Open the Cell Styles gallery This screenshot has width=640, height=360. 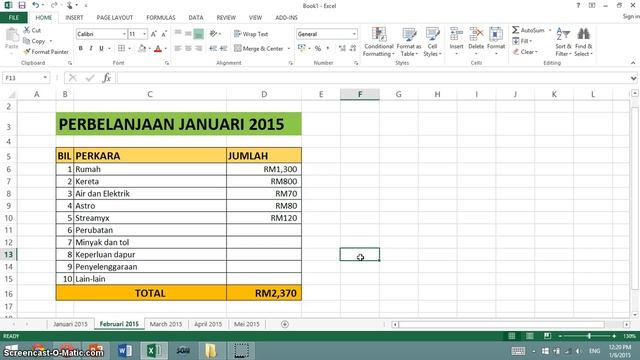pos(432,42)
